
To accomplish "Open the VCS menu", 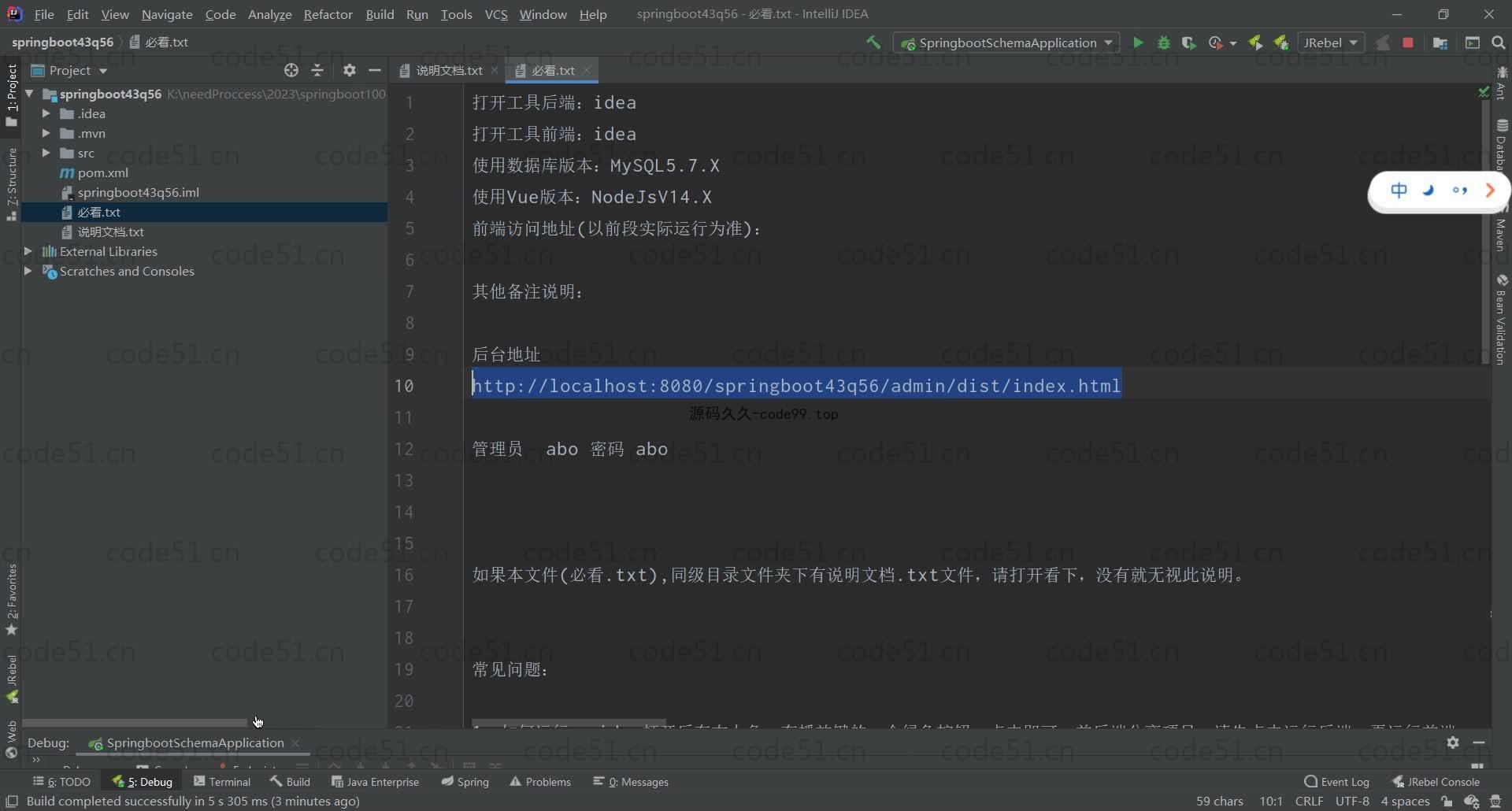I will pyautogui.click(x=496, y=14).
